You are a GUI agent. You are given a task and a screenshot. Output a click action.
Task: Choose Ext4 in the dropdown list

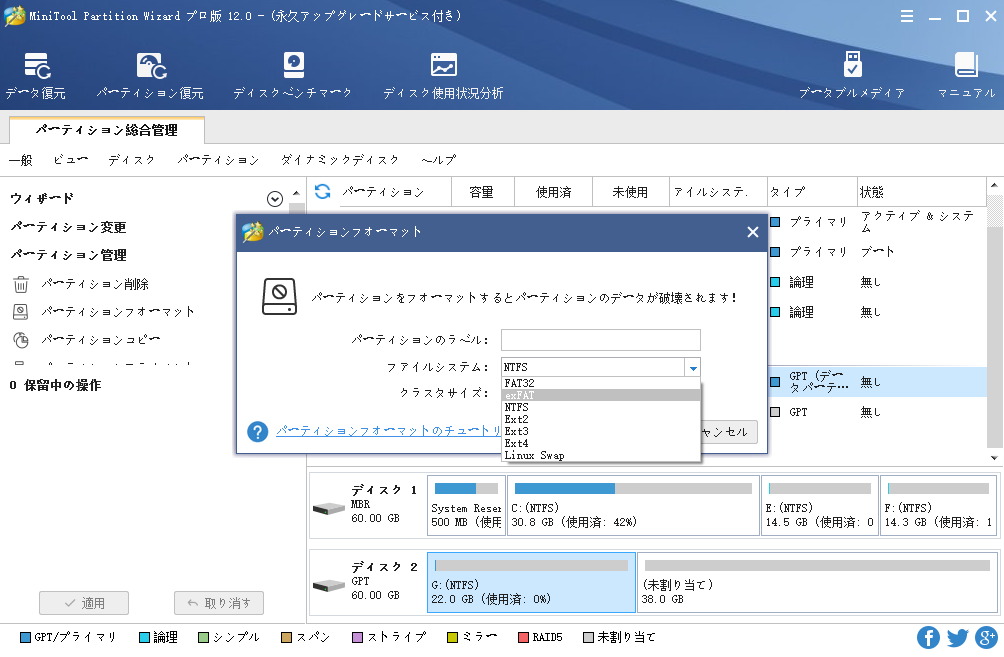pyautogui.click(x=600, y=443)
